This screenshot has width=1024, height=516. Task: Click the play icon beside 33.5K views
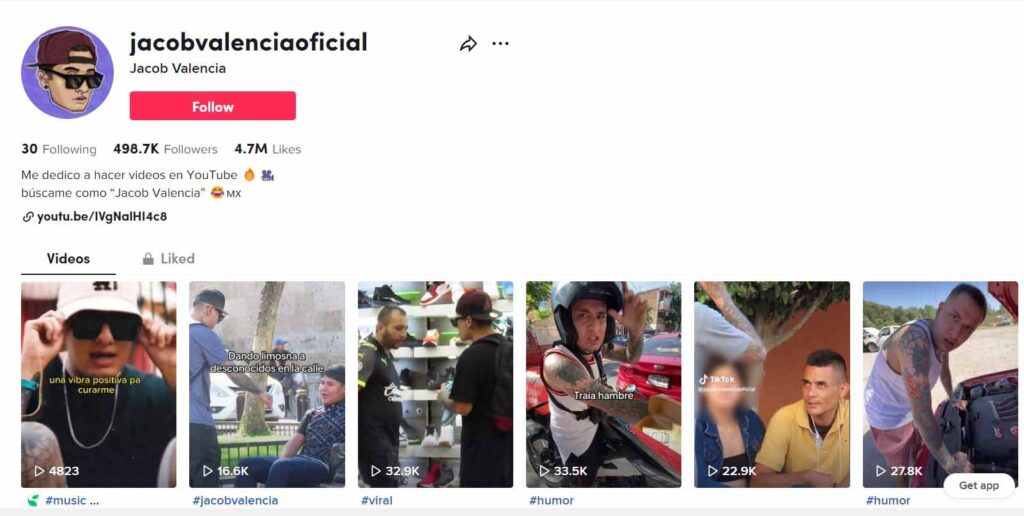(x=544, y=470)
